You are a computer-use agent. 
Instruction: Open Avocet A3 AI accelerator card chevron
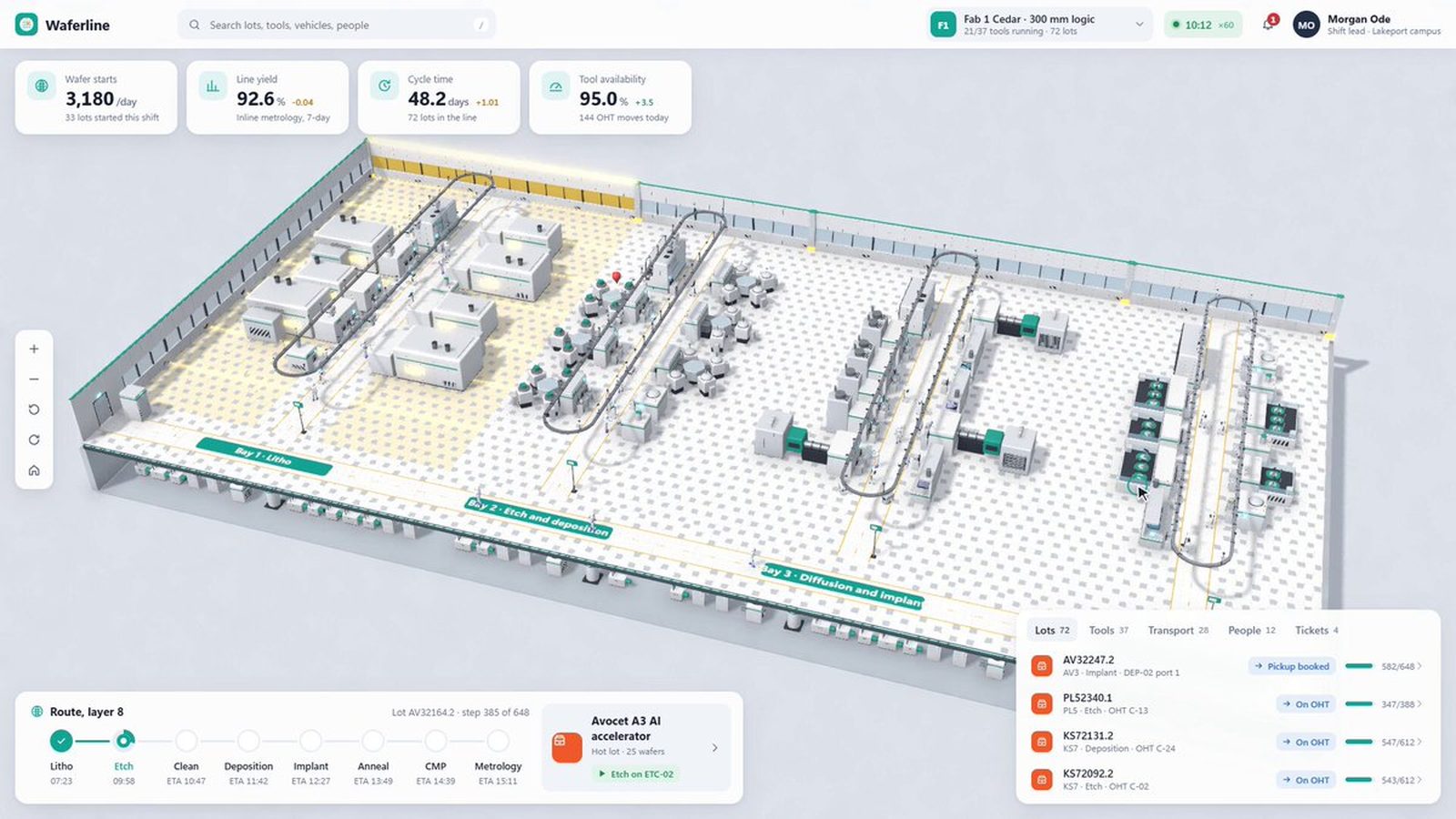(x=714, y=748)
